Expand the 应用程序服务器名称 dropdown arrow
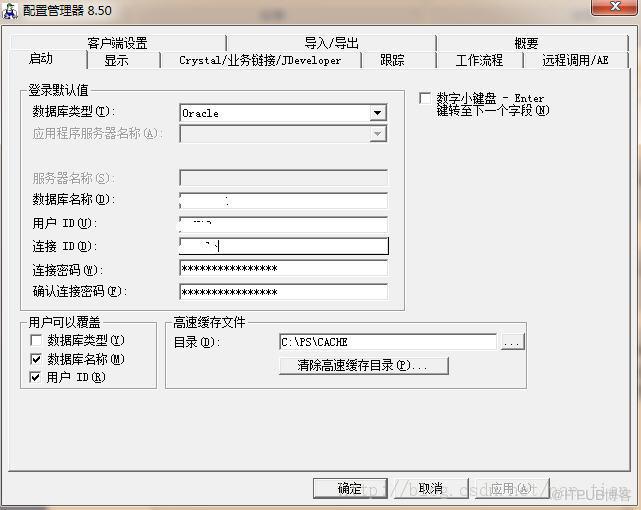The height and width of the screenshot is (510, 641). tap(378, 134)
